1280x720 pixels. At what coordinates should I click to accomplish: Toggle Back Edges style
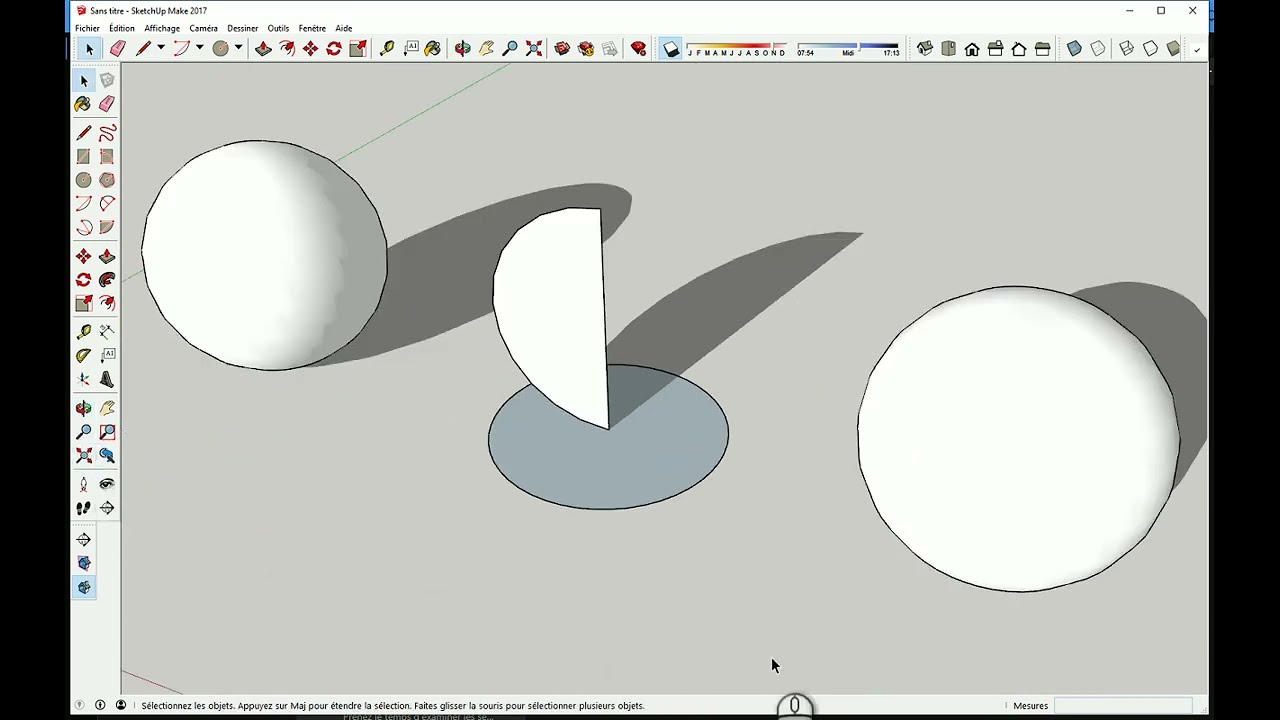(x=1098, y=49)
